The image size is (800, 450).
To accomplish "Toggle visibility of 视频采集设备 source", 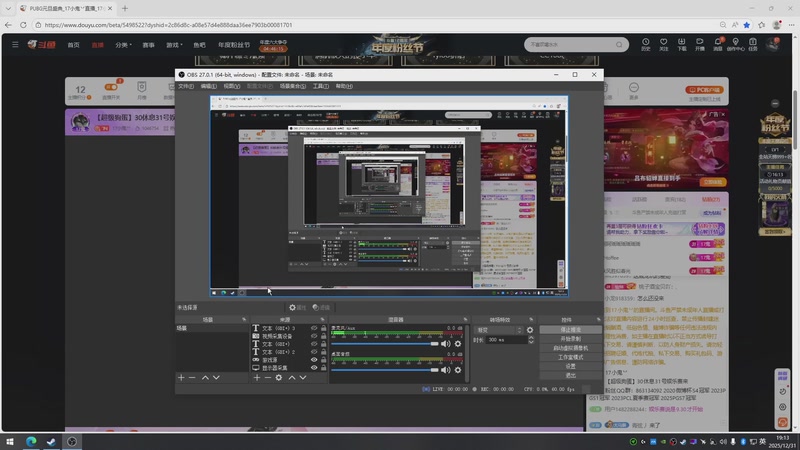I will 314,336.
